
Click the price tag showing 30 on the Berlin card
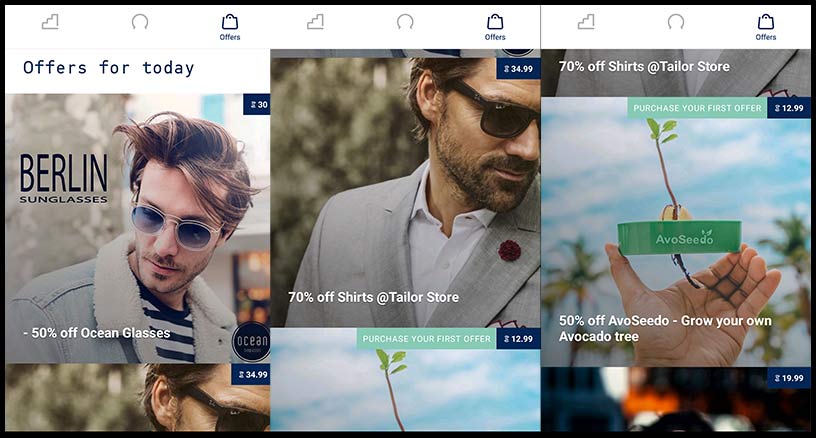pos(257,105)
